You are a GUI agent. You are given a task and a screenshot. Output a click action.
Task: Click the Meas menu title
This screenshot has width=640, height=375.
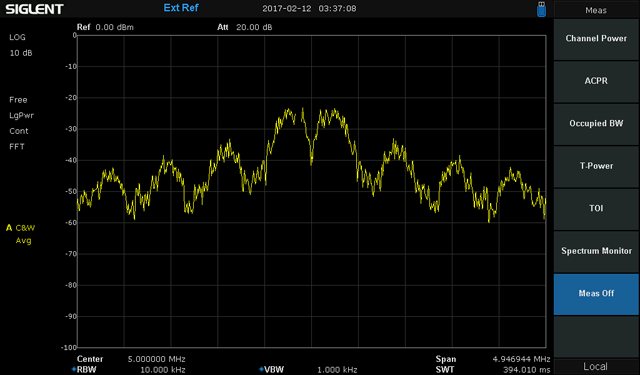coord(596,10)
